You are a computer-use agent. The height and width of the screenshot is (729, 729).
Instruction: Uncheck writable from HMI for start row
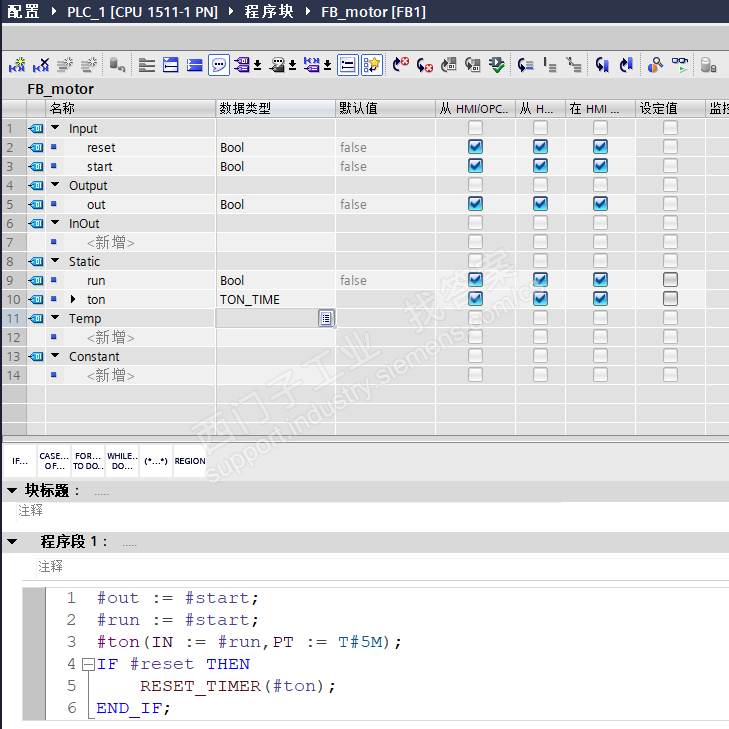(x=540, y=166)
